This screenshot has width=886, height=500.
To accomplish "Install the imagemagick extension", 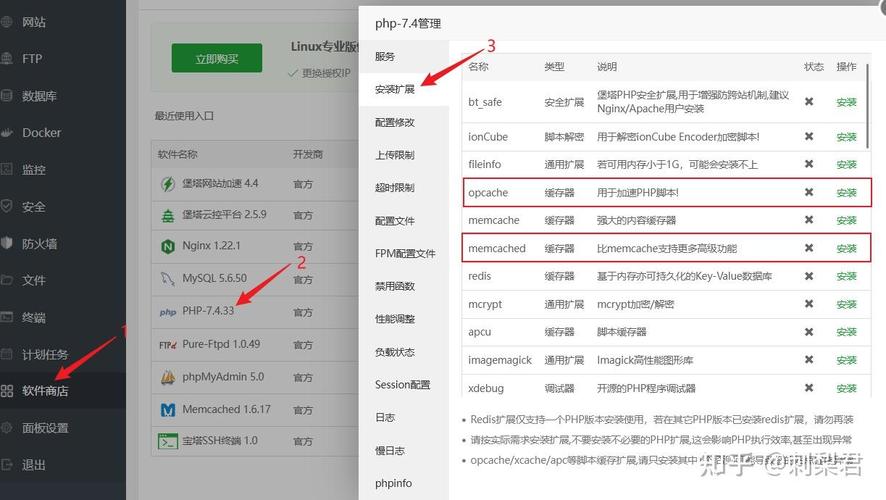I will tap(846, 360).
